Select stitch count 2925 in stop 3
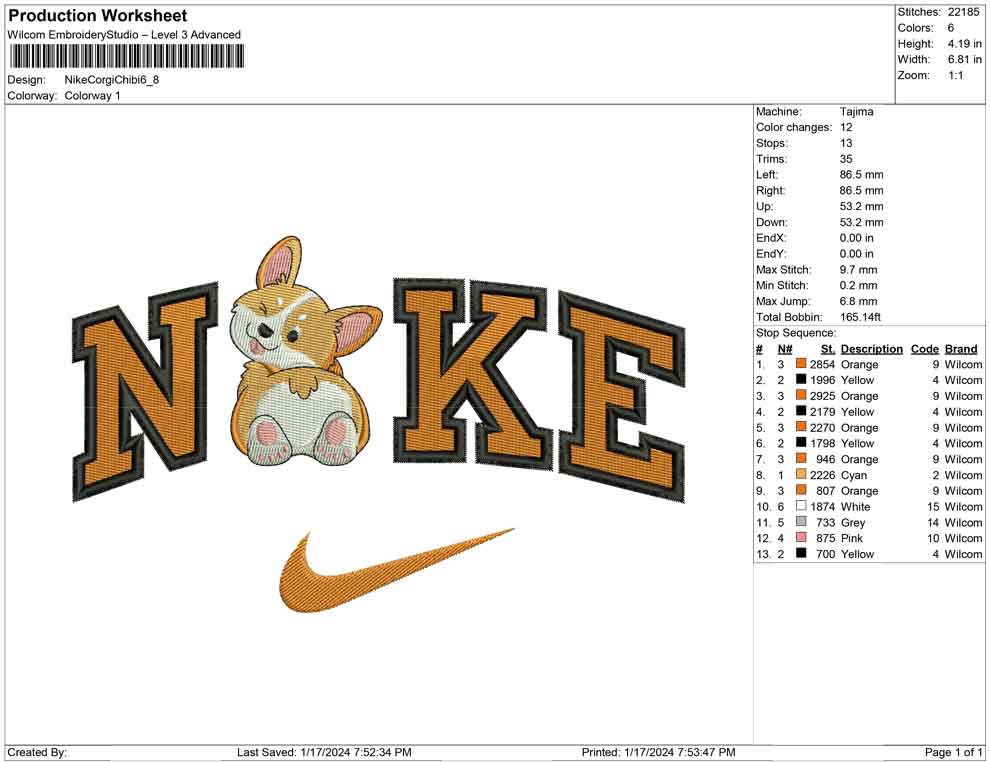The image size is (990, 762). [822, 396]
